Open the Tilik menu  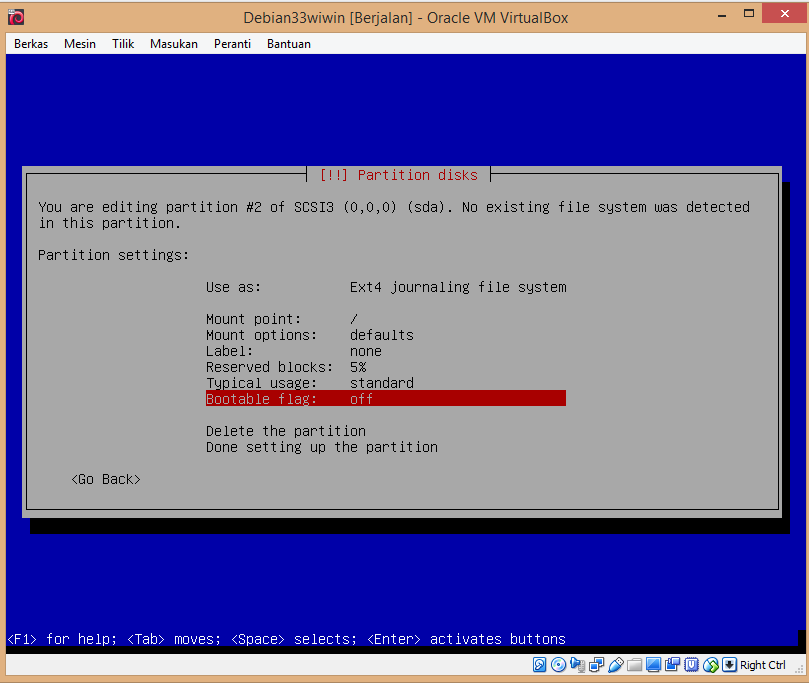coord(123,44)
